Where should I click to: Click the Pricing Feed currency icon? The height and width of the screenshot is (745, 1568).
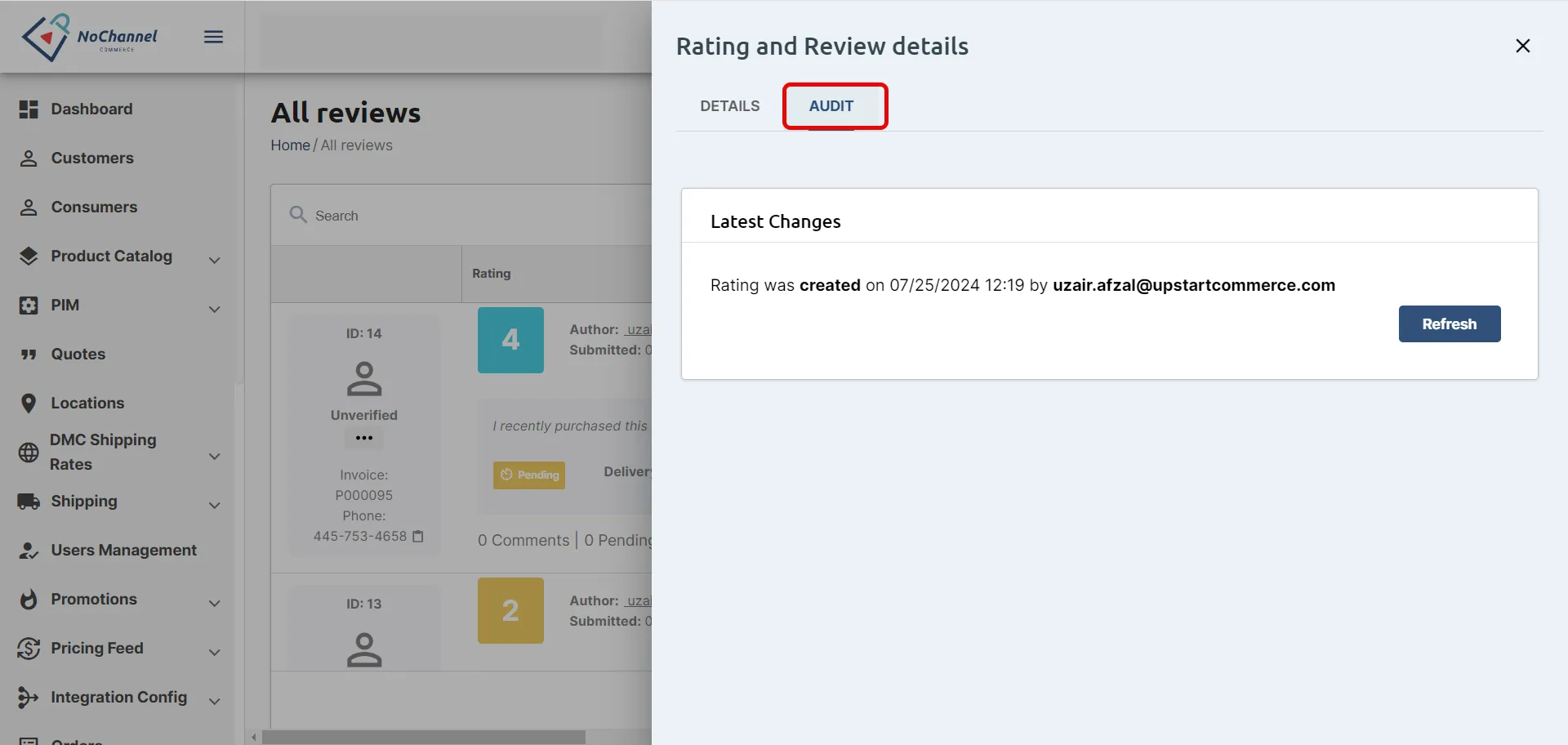[29, 649]
